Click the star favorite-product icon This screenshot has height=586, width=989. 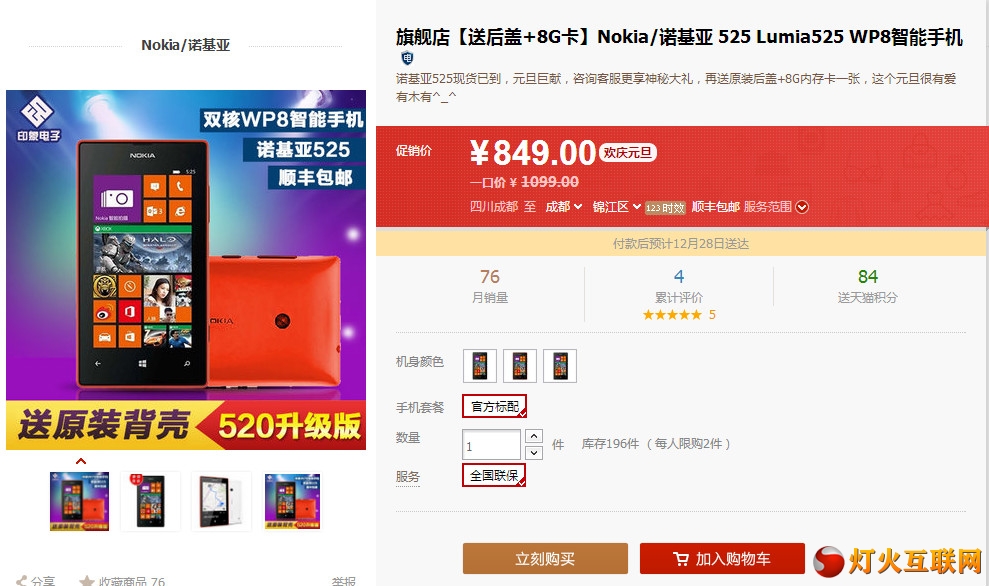click(x=86, y=581)
